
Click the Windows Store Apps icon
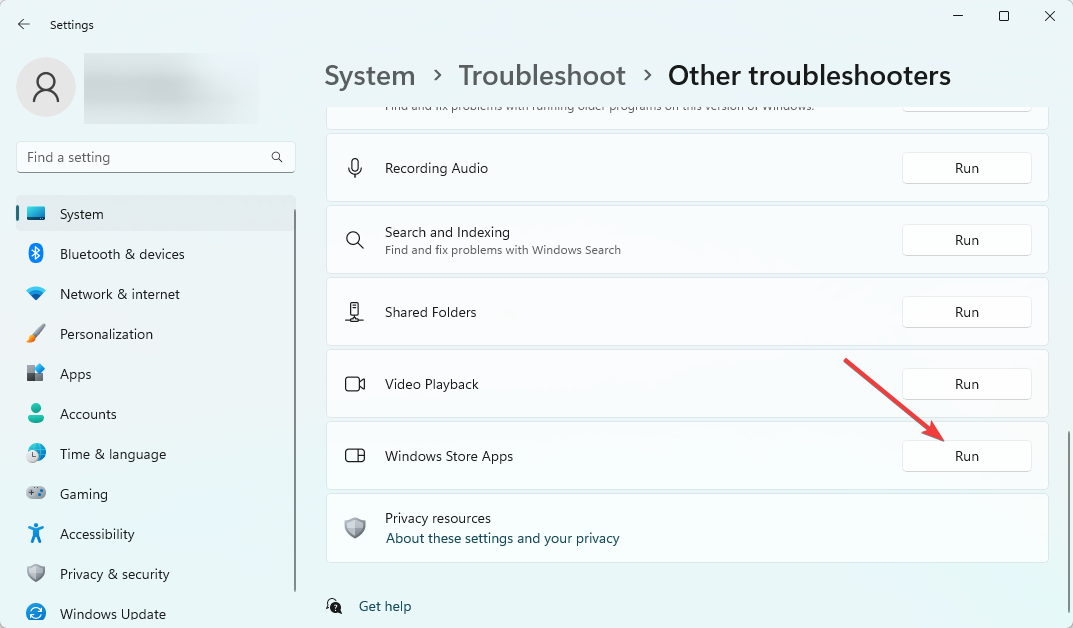[354, 456]
